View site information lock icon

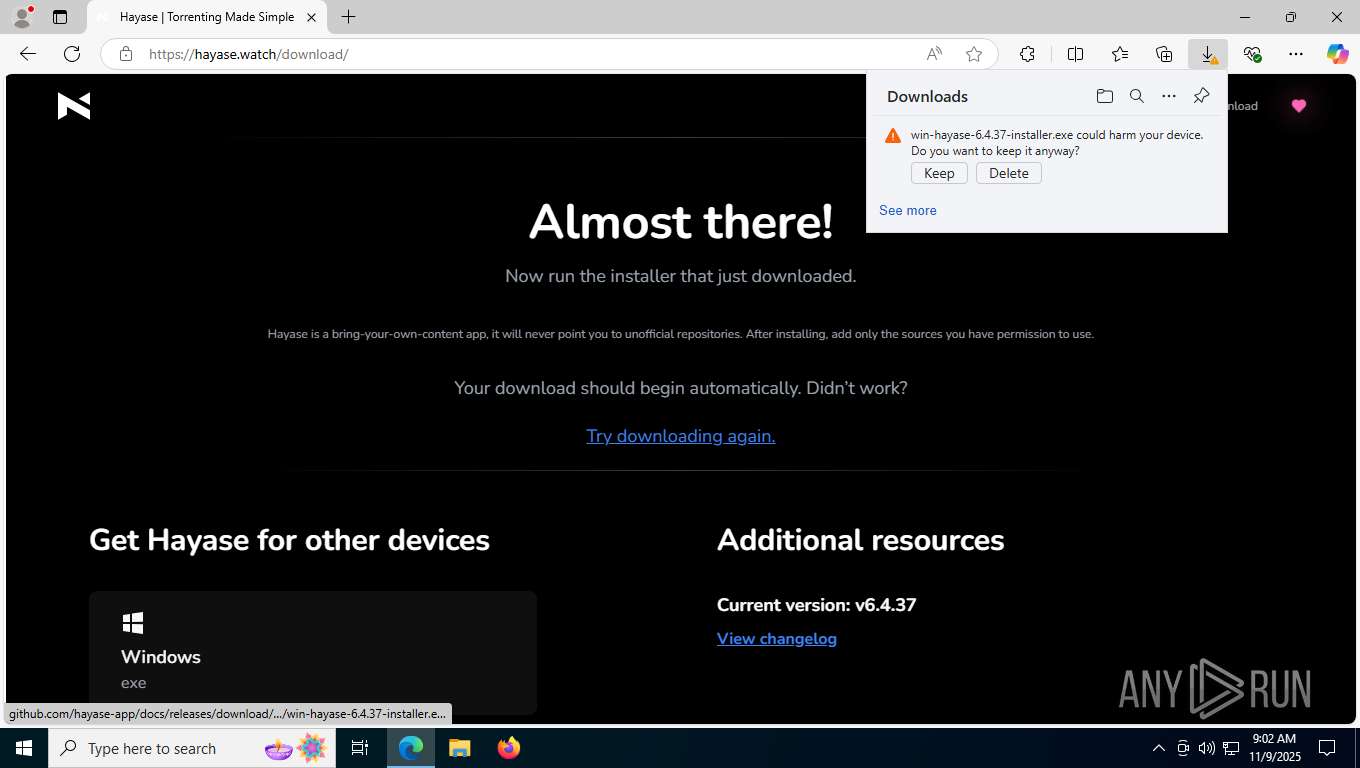(x=125, y=54)
